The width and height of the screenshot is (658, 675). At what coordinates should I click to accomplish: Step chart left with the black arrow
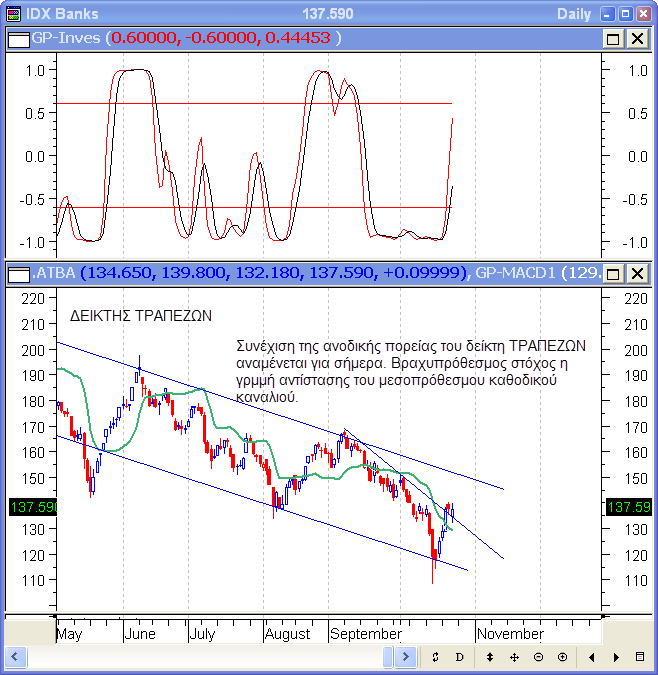592,657
